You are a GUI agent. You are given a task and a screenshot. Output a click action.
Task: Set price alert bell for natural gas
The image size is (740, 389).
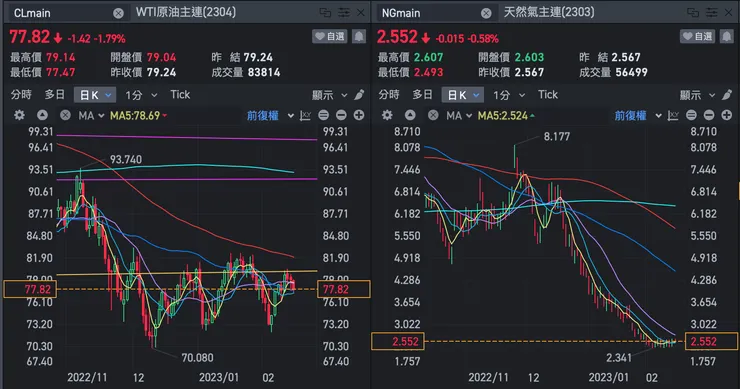tap(726, 36)
